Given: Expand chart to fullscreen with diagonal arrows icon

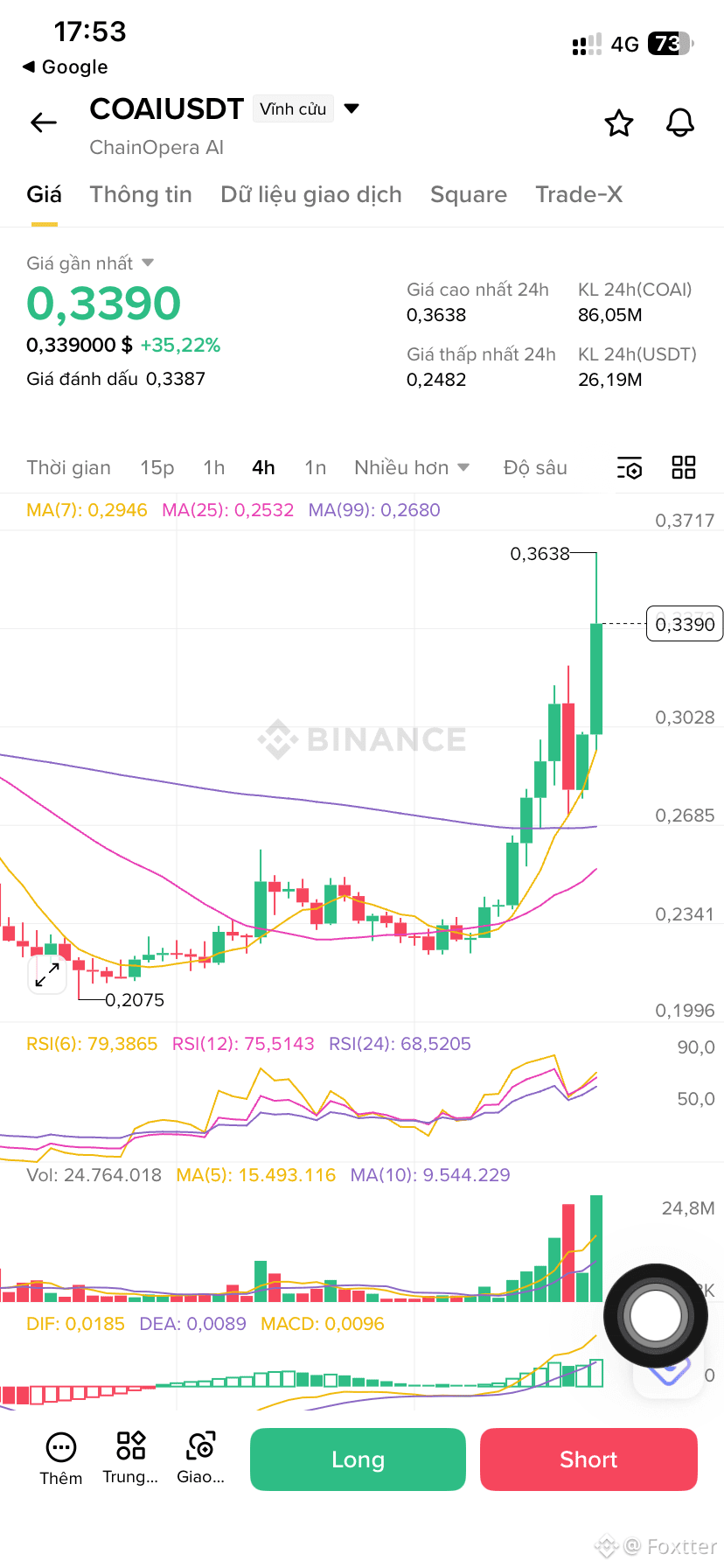Looking at the screenshot, I should tap(47, 975).
